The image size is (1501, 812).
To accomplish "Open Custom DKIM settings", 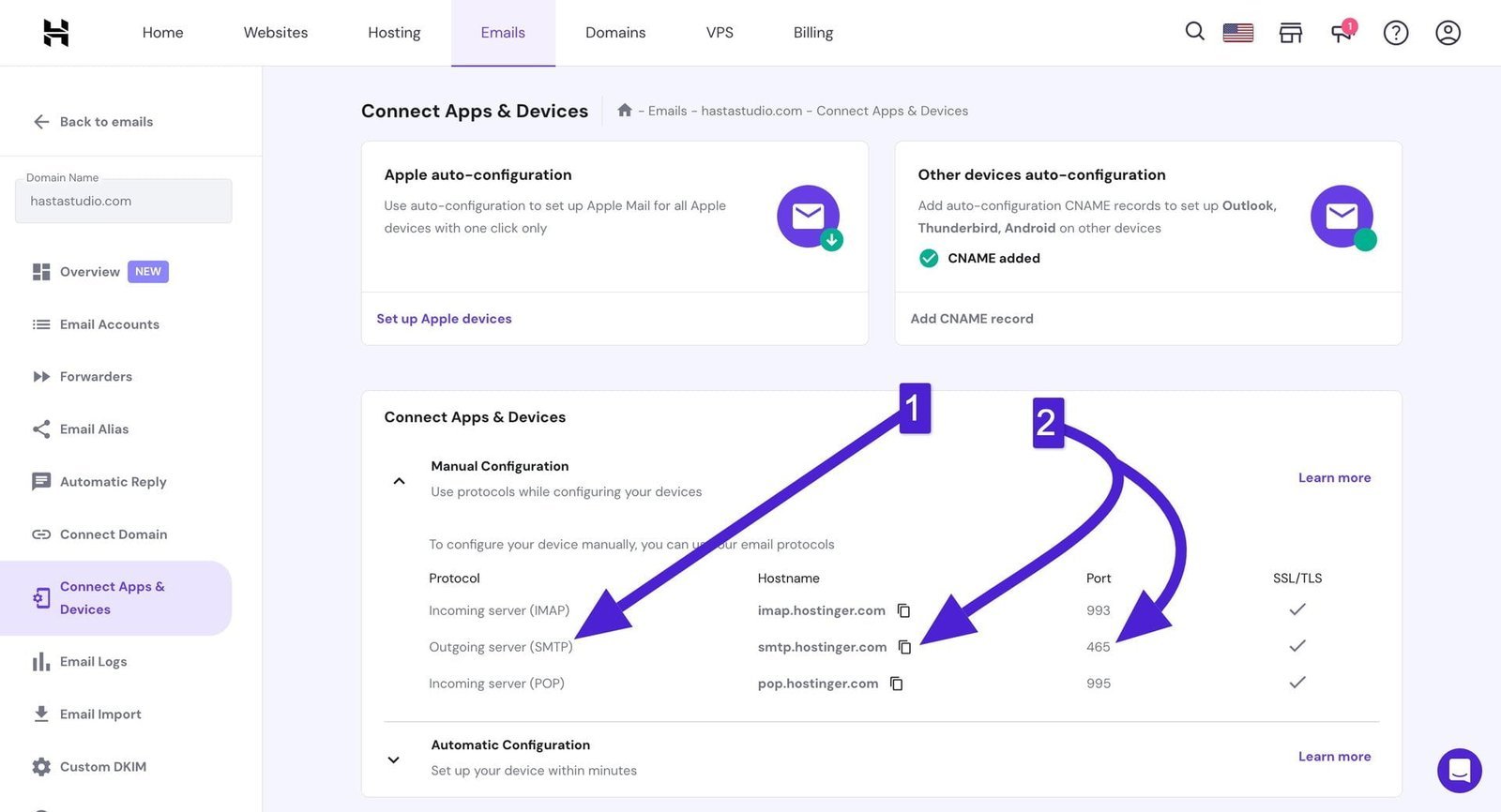I will point(102,767).
